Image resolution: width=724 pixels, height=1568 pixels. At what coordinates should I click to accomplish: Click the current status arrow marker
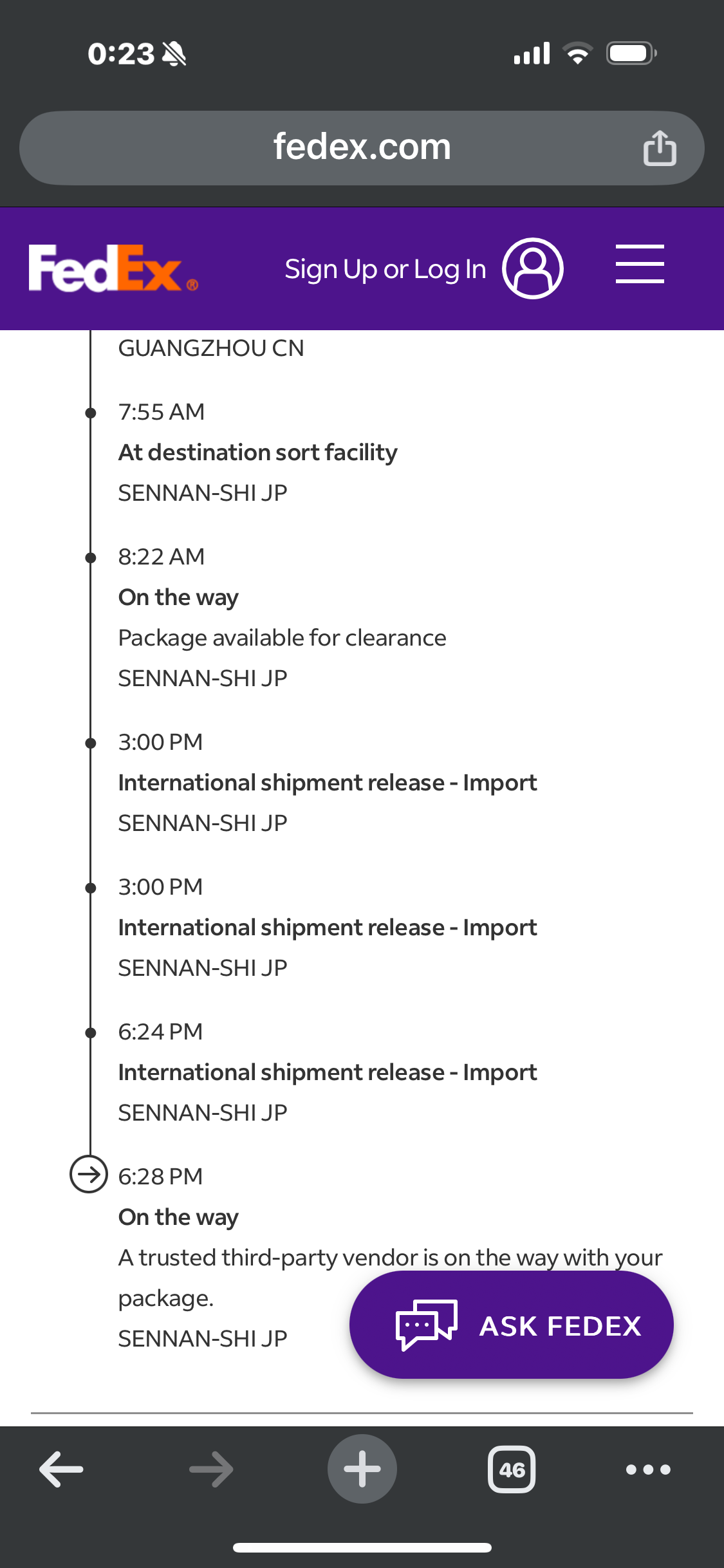89,1175
